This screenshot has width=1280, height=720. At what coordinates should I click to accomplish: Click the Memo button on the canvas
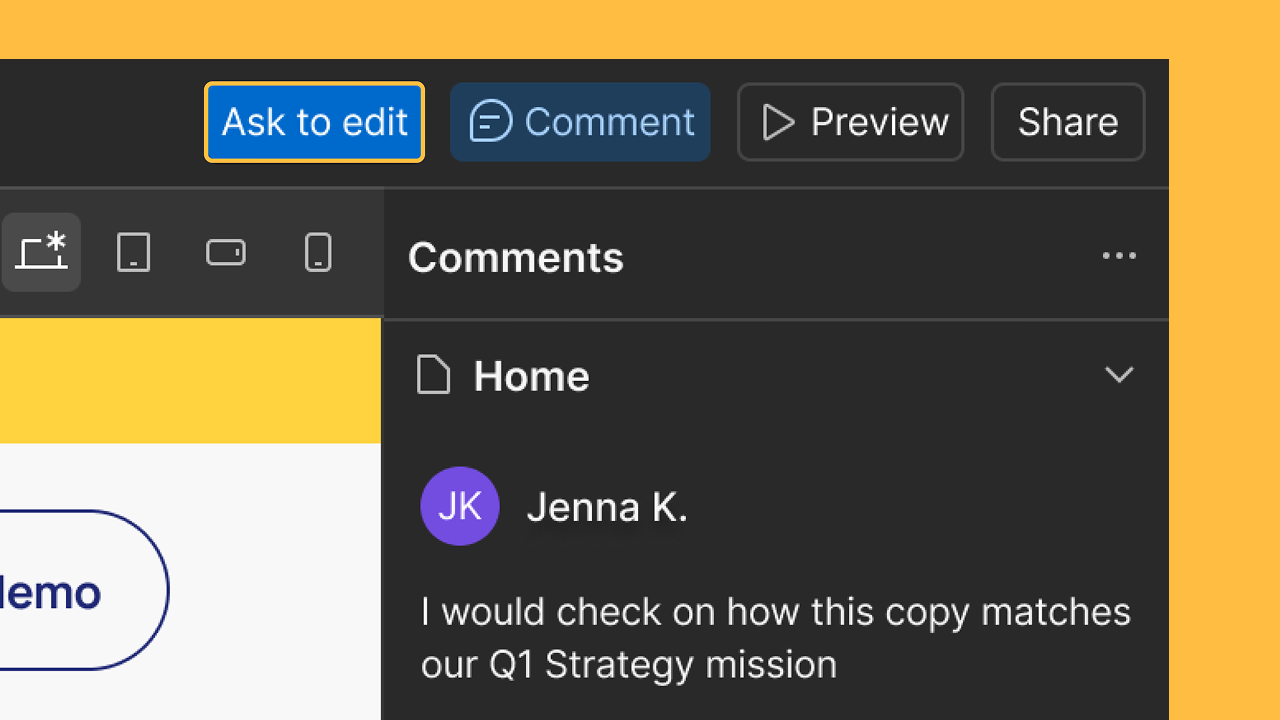(x=50, y=590)
